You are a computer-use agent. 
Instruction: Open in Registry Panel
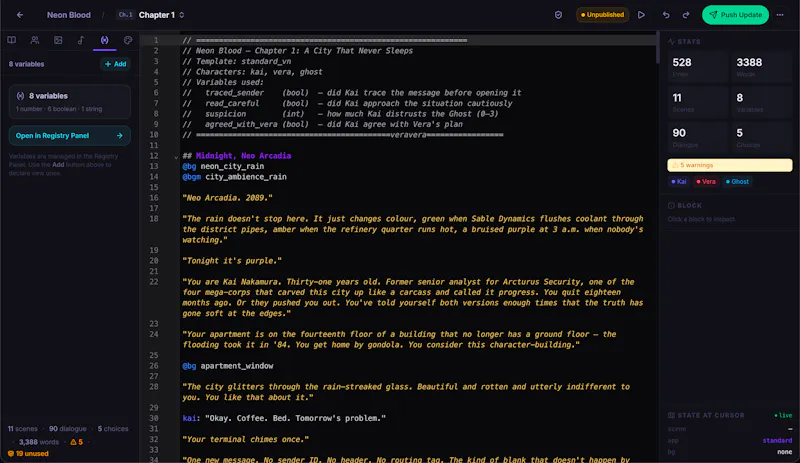tap(69, 136)
